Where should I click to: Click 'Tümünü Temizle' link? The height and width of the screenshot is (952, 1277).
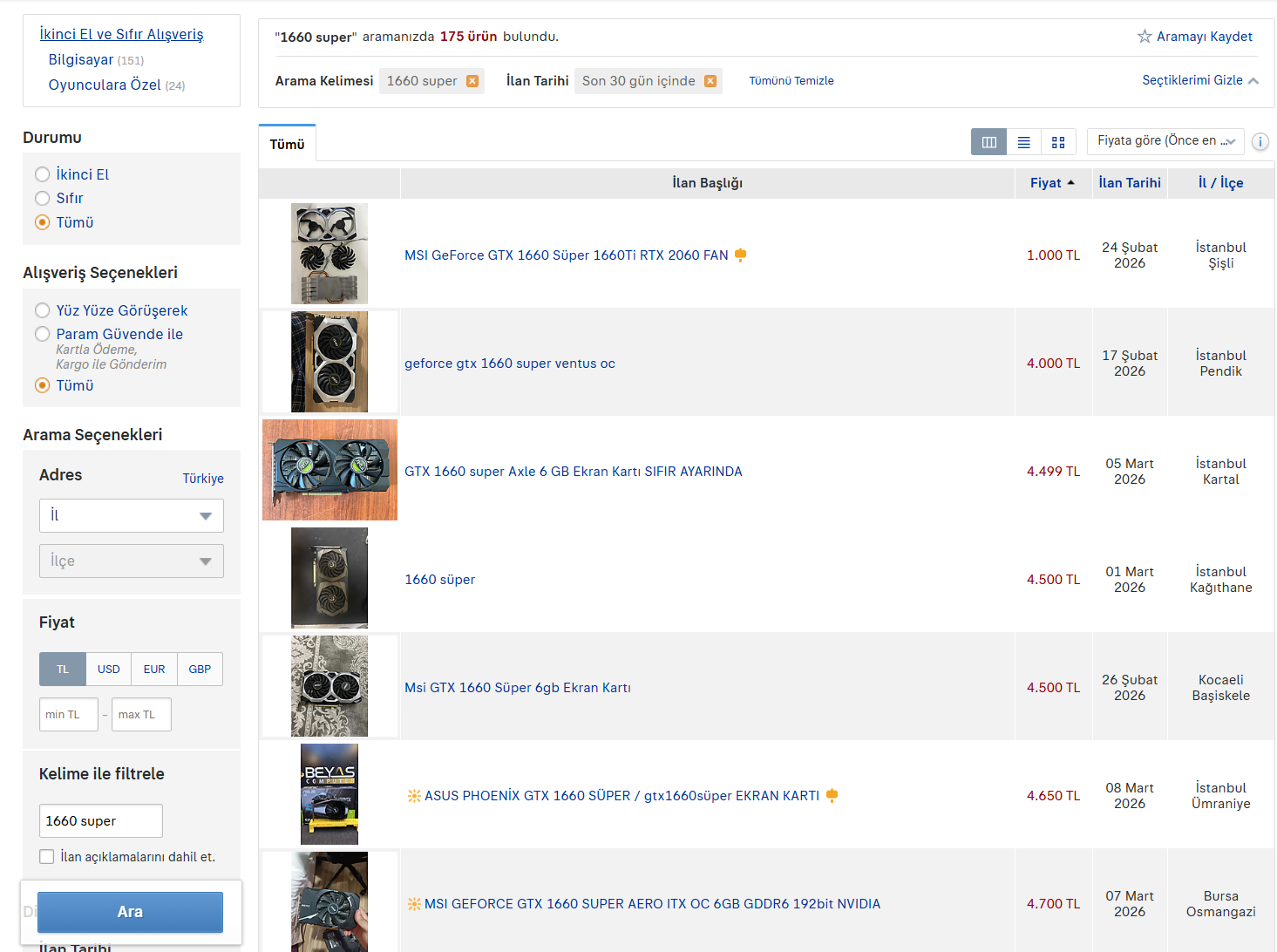[791, 81]
